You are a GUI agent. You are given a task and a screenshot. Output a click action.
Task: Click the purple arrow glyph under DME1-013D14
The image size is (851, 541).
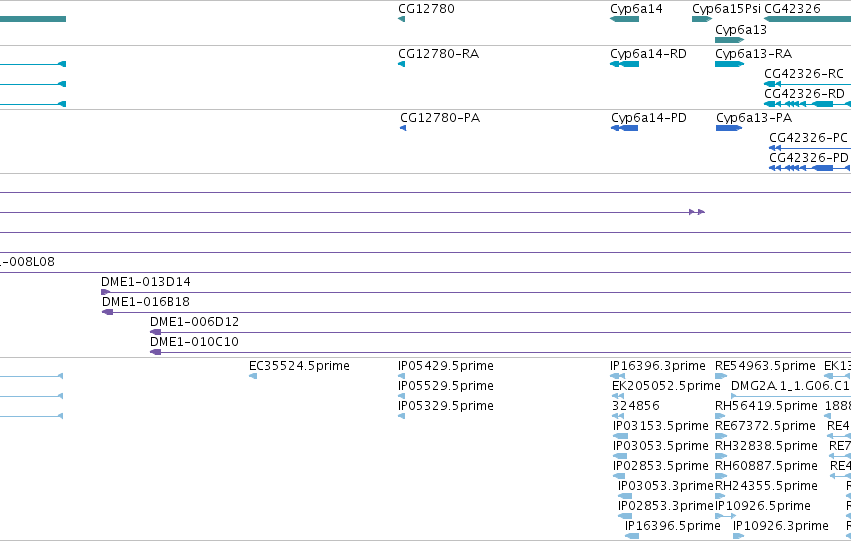tap(106, 292)
